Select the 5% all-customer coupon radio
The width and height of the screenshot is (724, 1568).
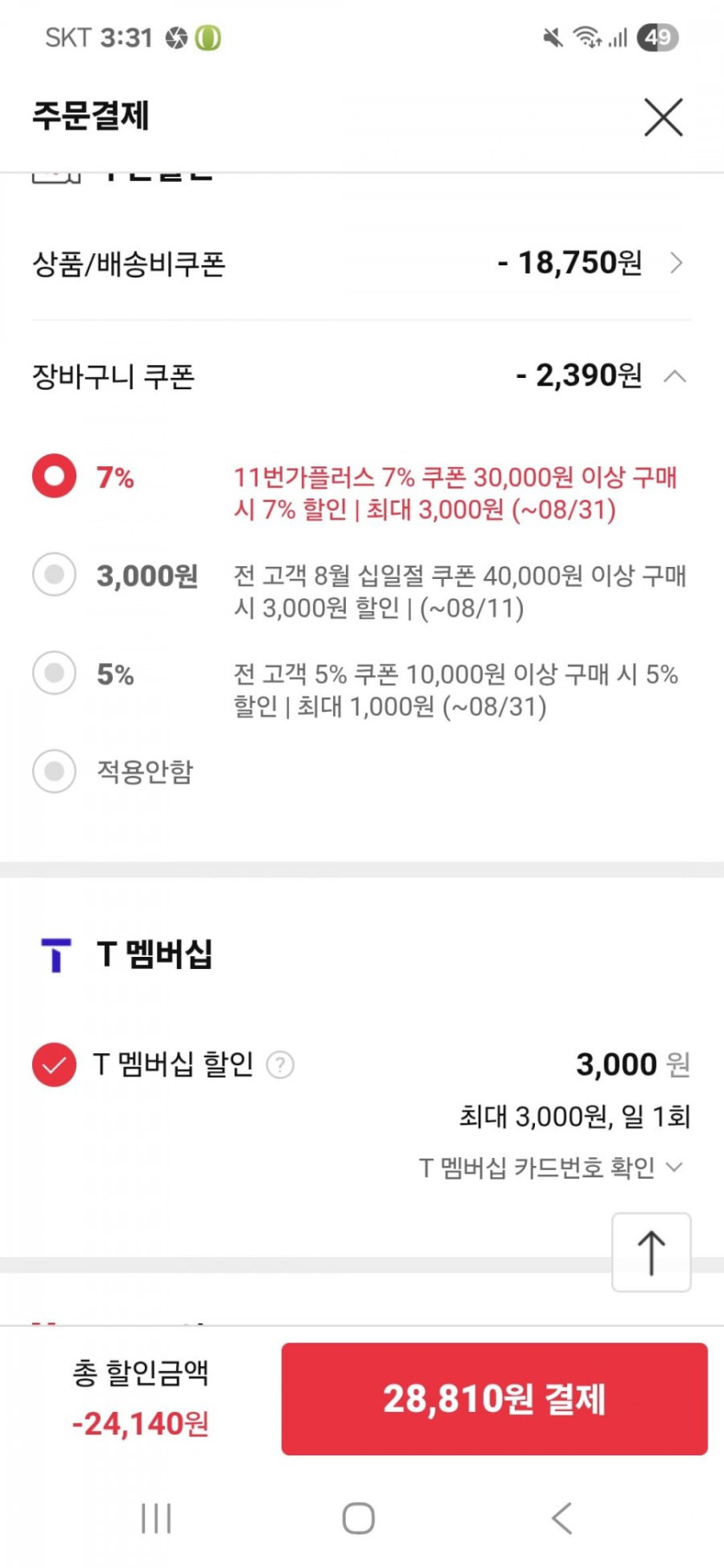pyautogui.click(x=54, y=673)
